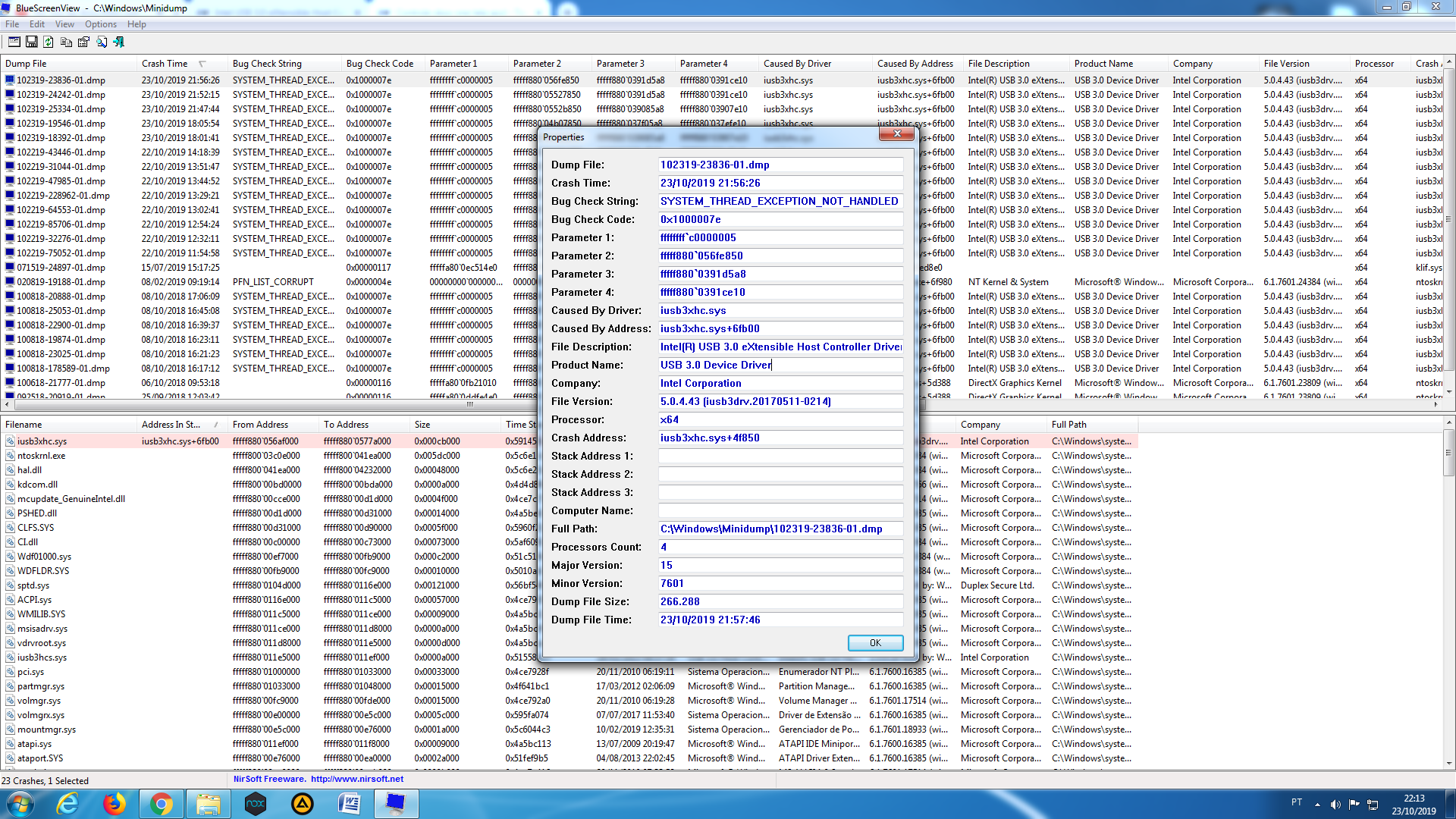
Task: Switch to Microsoft Word in the taskbar
Action: (x=350, y=804)
